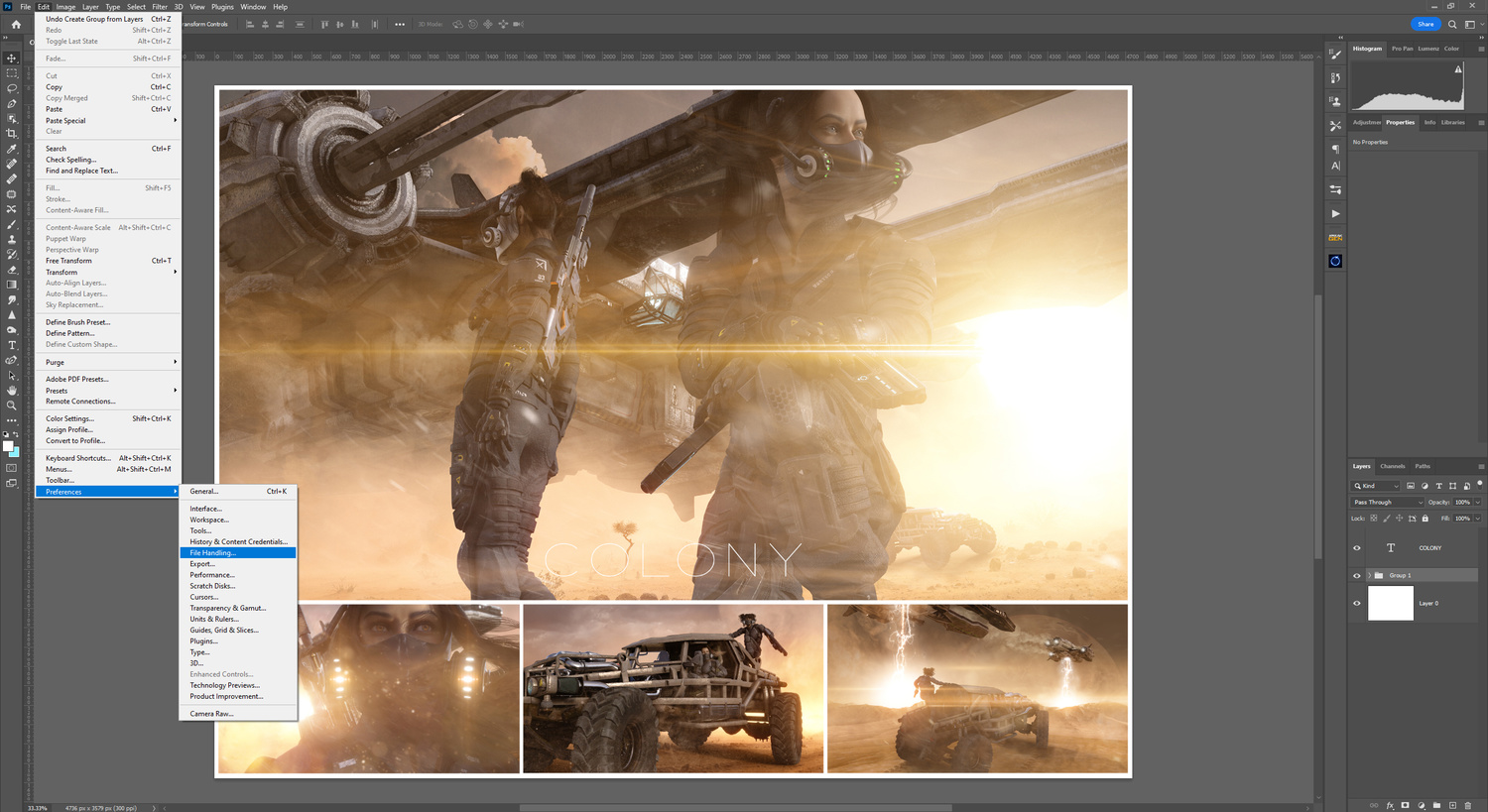Expand the Group 1 folder

pyautogui.click(x=1369, y=576)
